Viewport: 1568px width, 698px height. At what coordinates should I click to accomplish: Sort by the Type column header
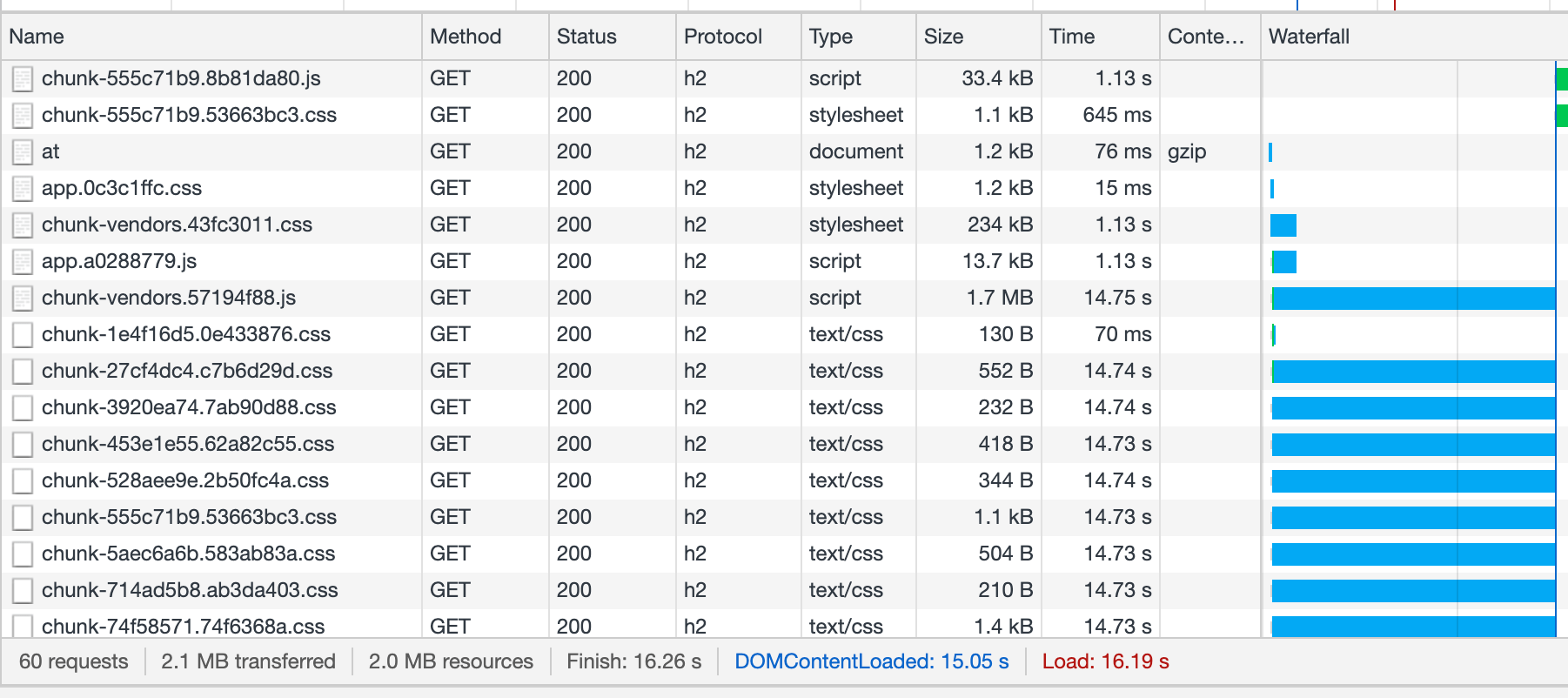pyautogui.click(x=859, y=37)
